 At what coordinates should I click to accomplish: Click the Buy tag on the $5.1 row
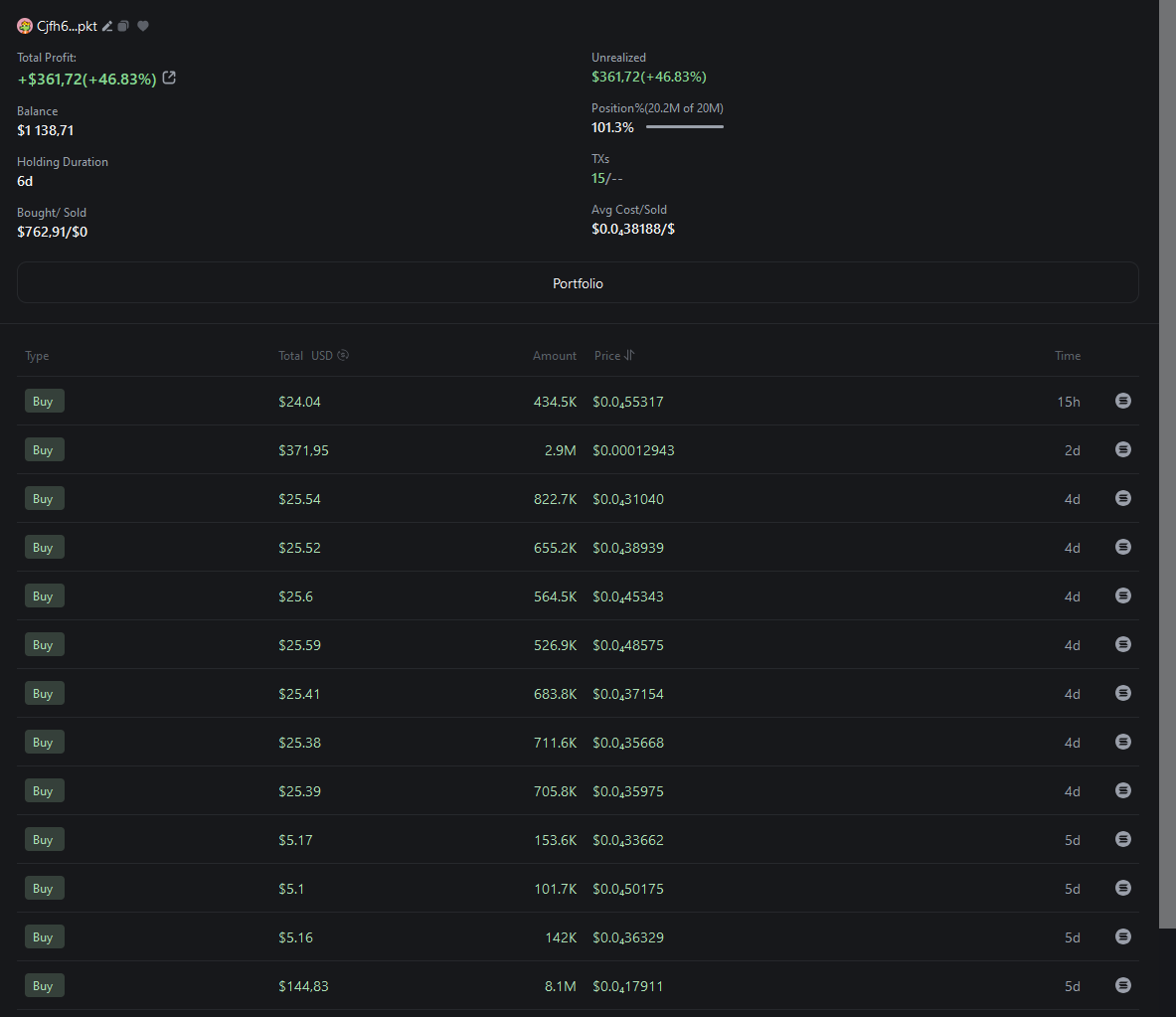45,889
